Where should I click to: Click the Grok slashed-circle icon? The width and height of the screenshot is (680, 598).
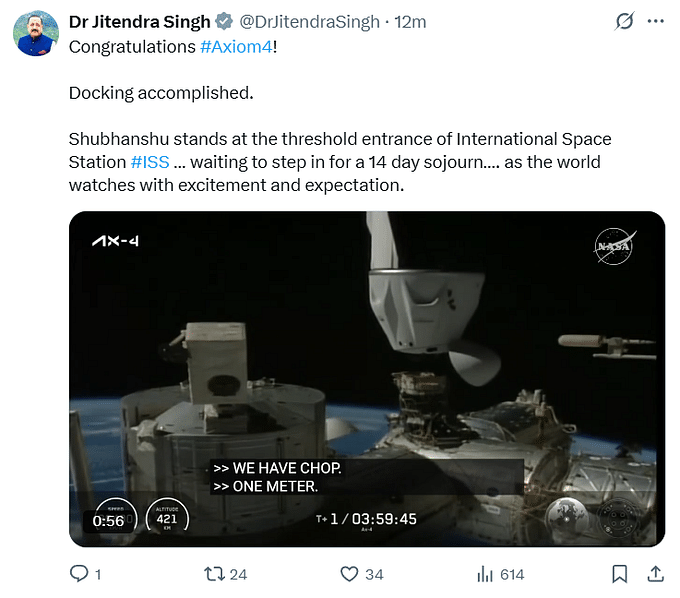624,21
